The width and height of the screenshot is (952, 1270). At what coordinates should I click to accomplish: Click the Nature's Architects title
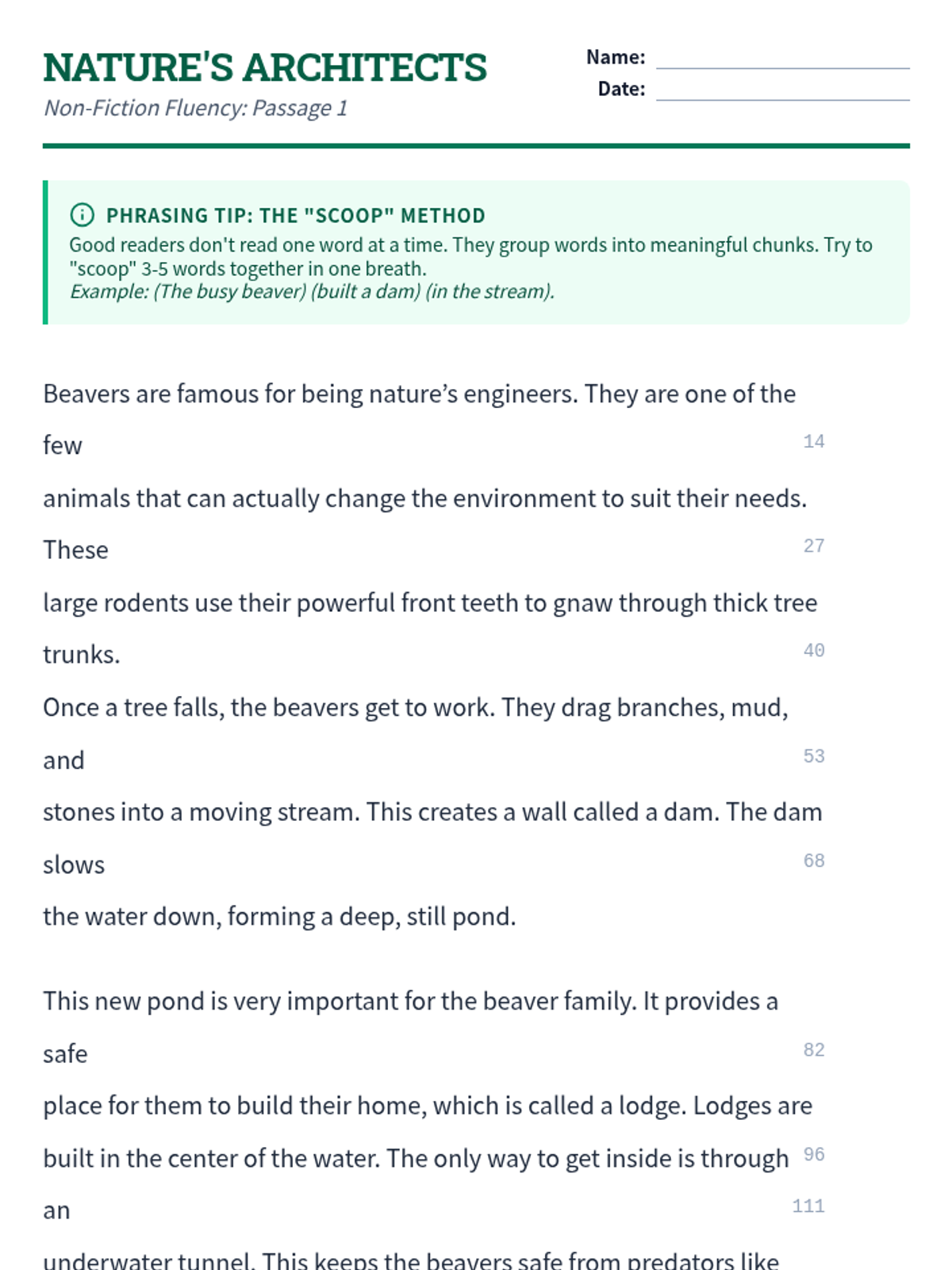[265, 67]
